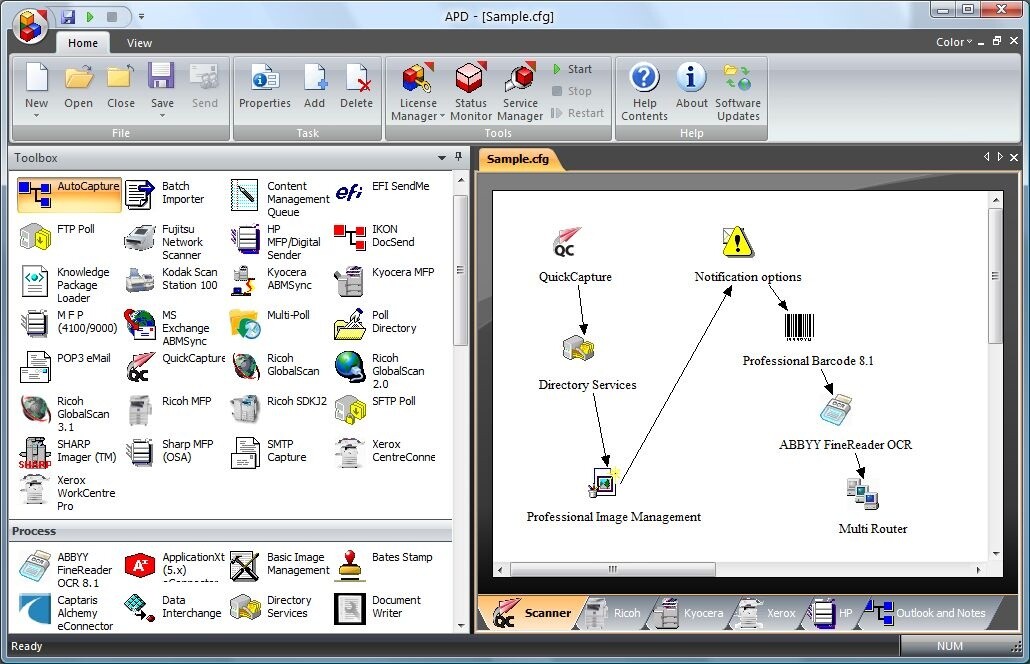The height and width of the screenshot is (664, 1030).
Task: Select Fujitsu Network Scanner component
Action: tap(164, 241)
